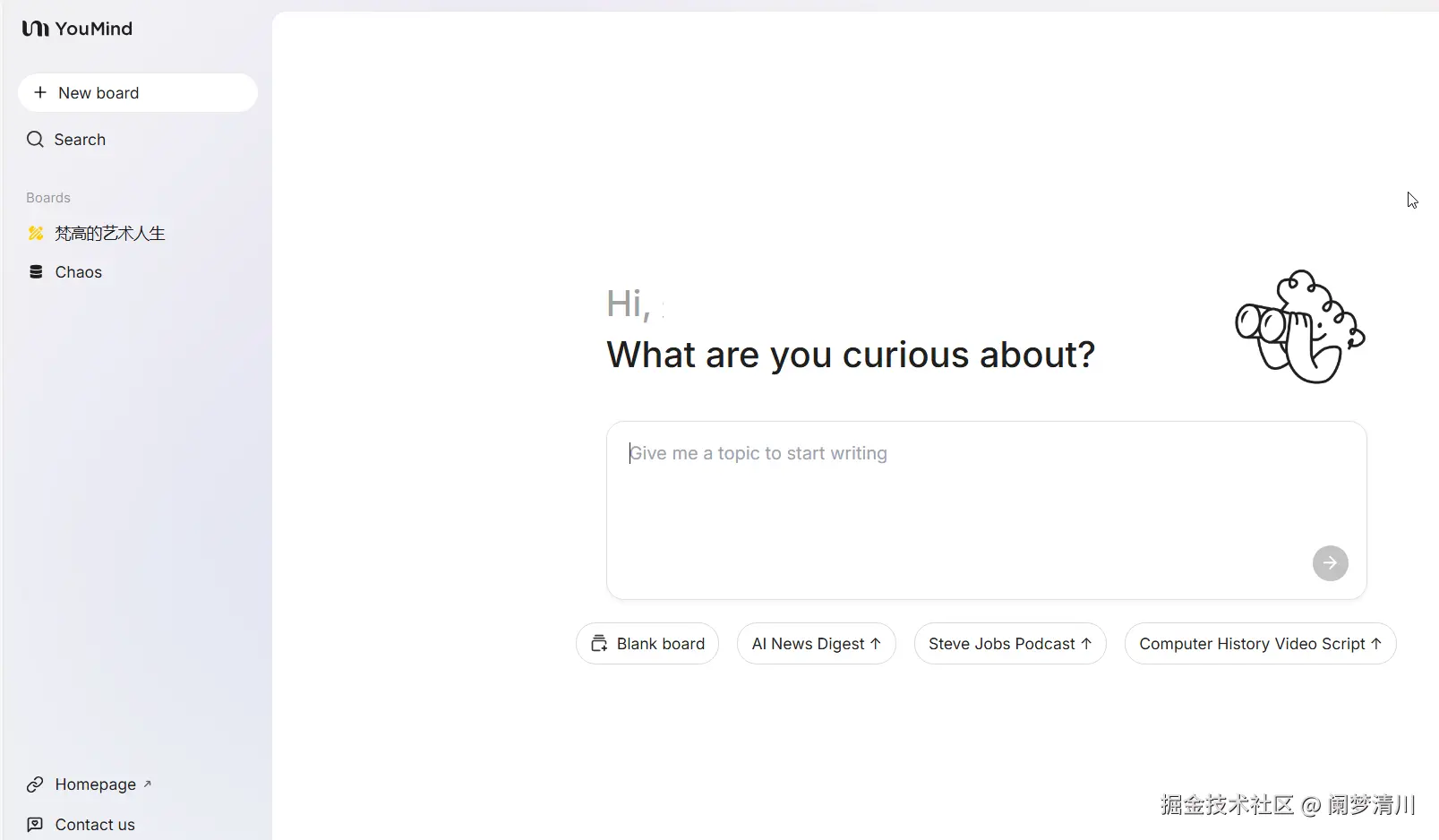Click the magnifier icon beside Search
This screenshot has width=1439, height=840.
click(x=35, y=139)
